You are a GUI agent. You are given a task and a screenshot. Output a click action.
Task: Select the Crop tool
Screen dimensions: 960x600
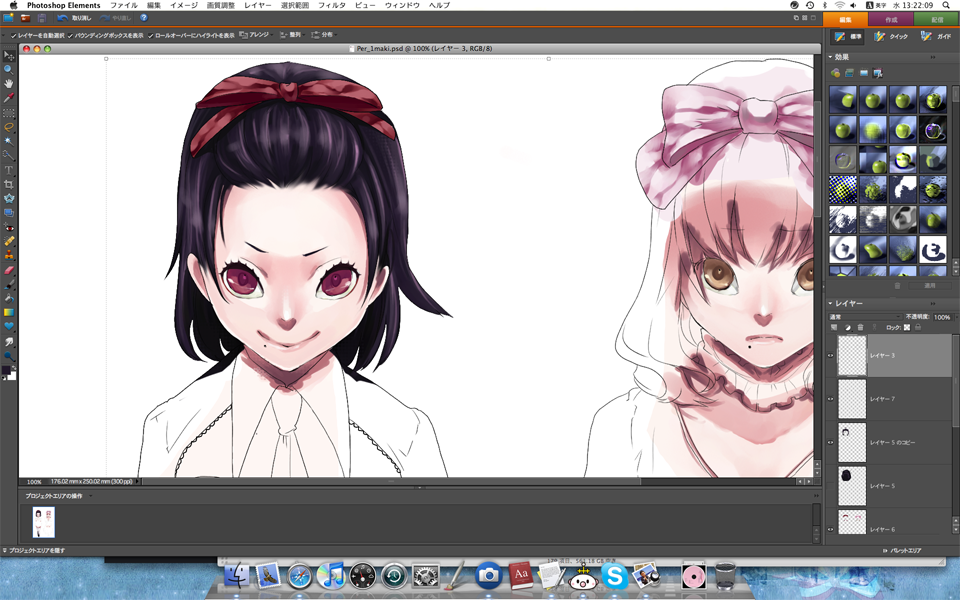[9, 184]
